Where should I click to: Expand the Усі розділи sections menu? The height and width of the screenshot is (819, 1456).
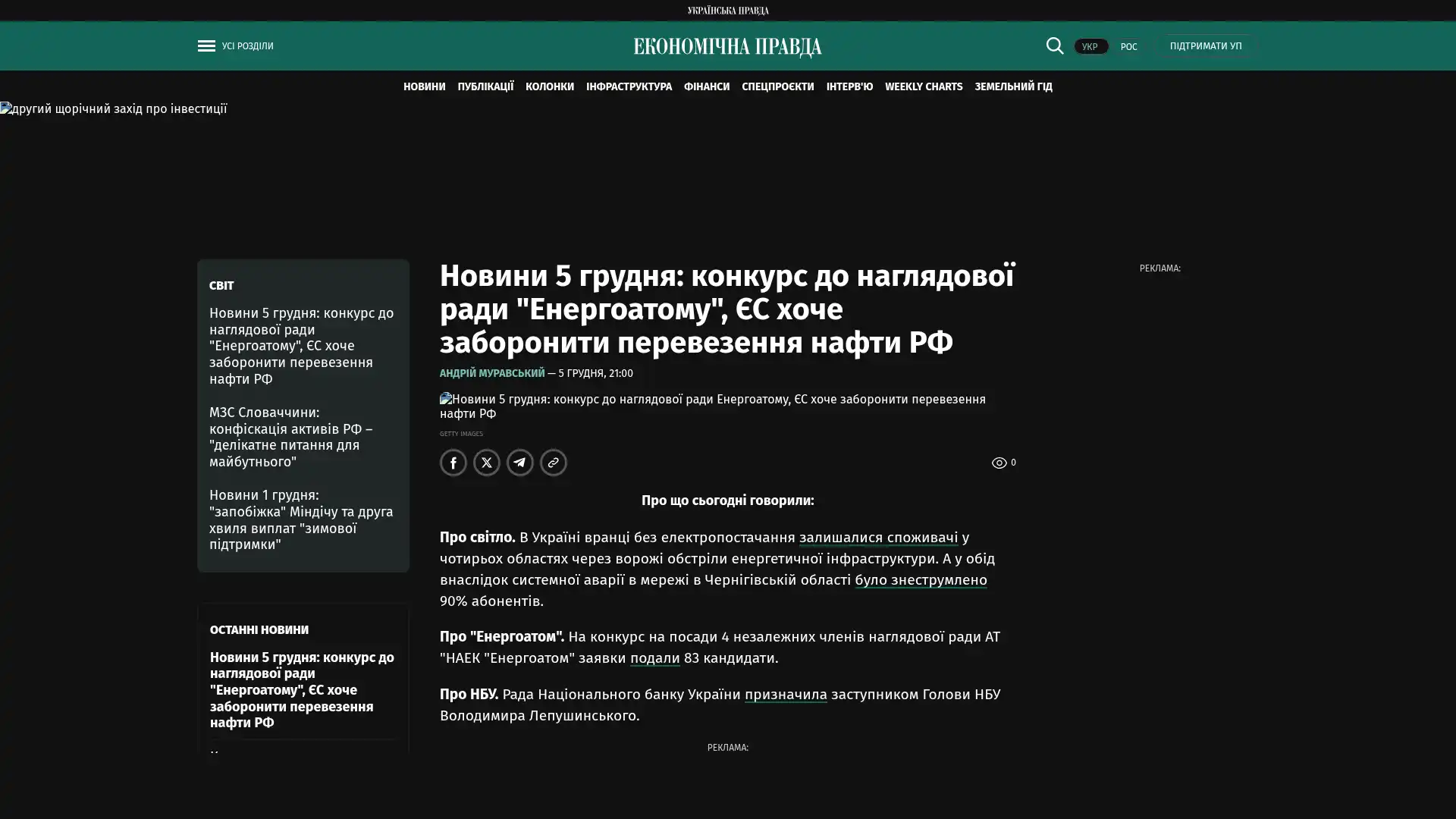click(x=247, y=45)
